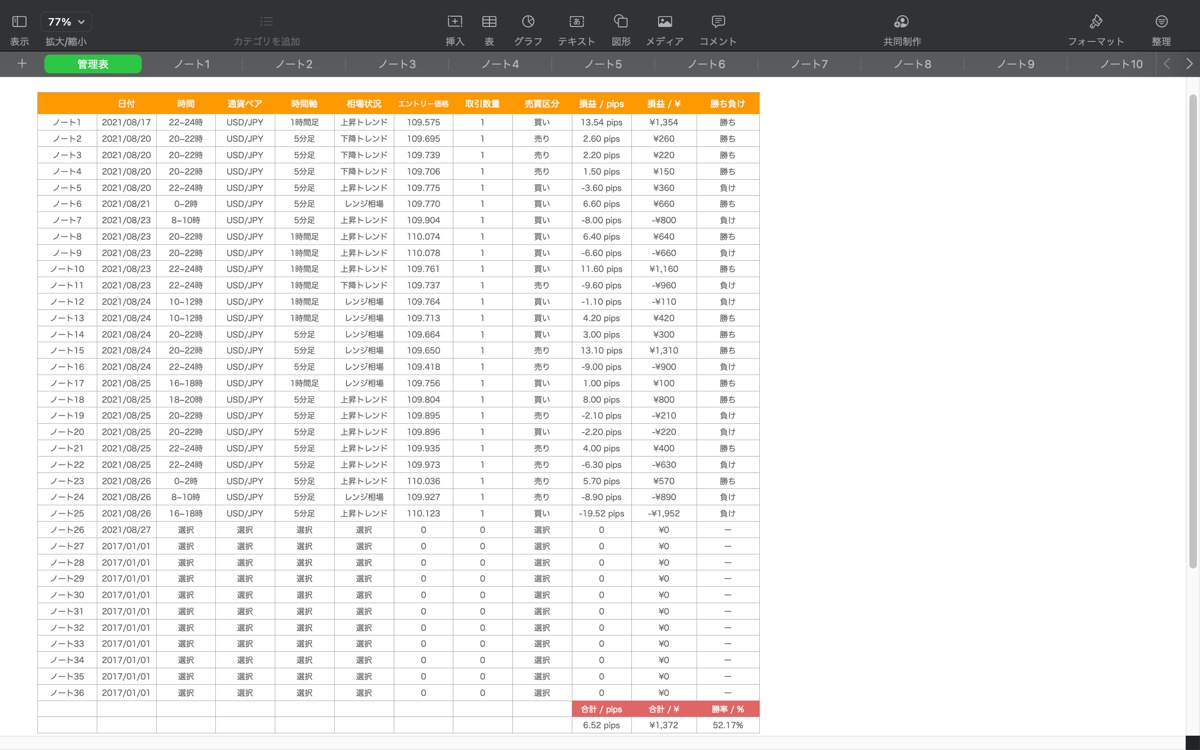Open the 相場状況 選択 dropdown in ノート29 row
1200x750 pixels.
tap(364, 579)
